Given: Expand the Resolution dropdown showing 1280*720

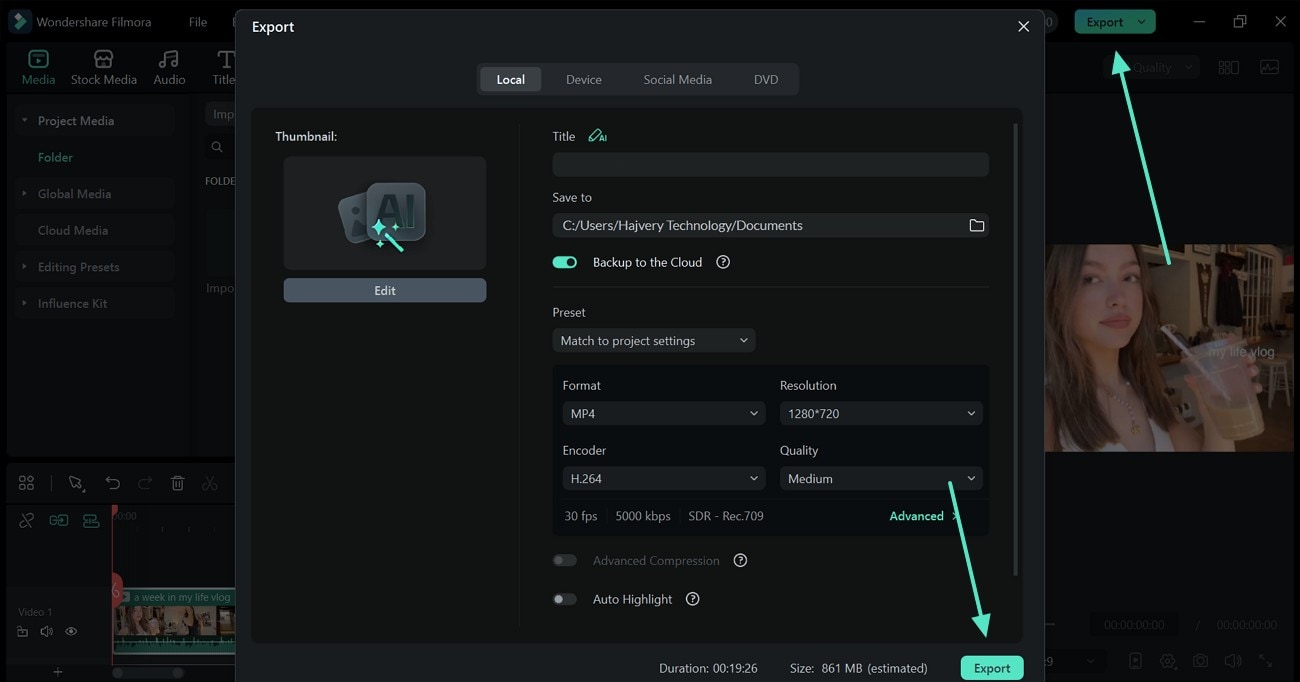Looking at the screenshot, I should (880, 414).
